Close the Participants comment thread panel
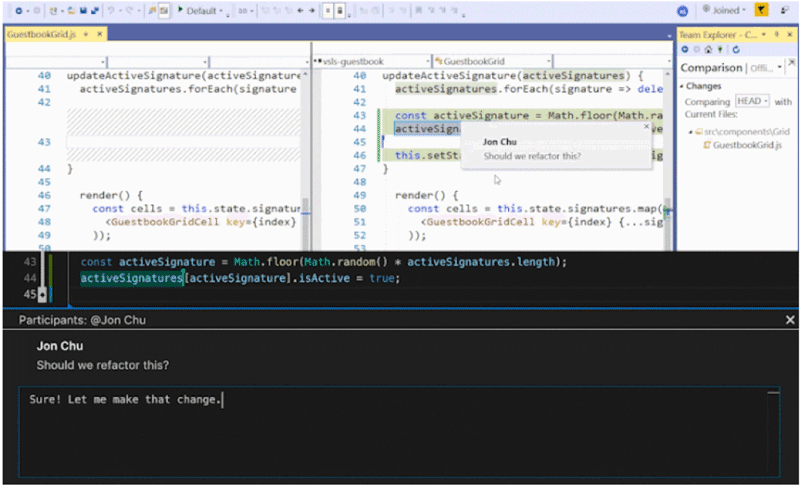The height and width of the screenshot is (485, 800). (790, 320)
